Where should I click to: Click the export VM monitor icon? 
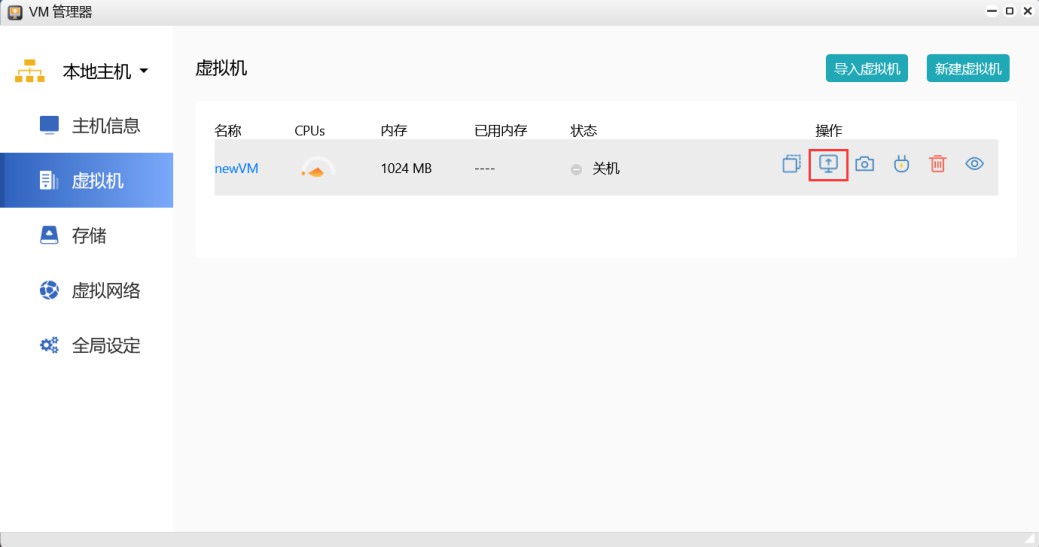click(828, 164)
